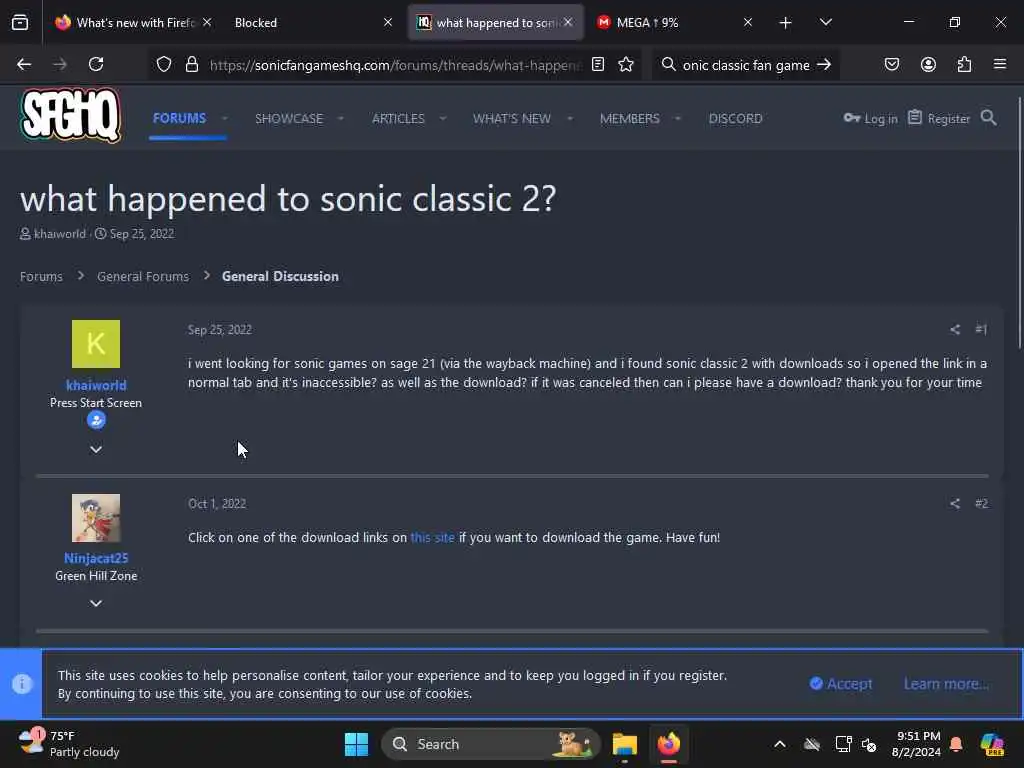The height and width of the screenshot is (768, 1024).
Task: Bookmark this page with star icon
Action: 626,65
